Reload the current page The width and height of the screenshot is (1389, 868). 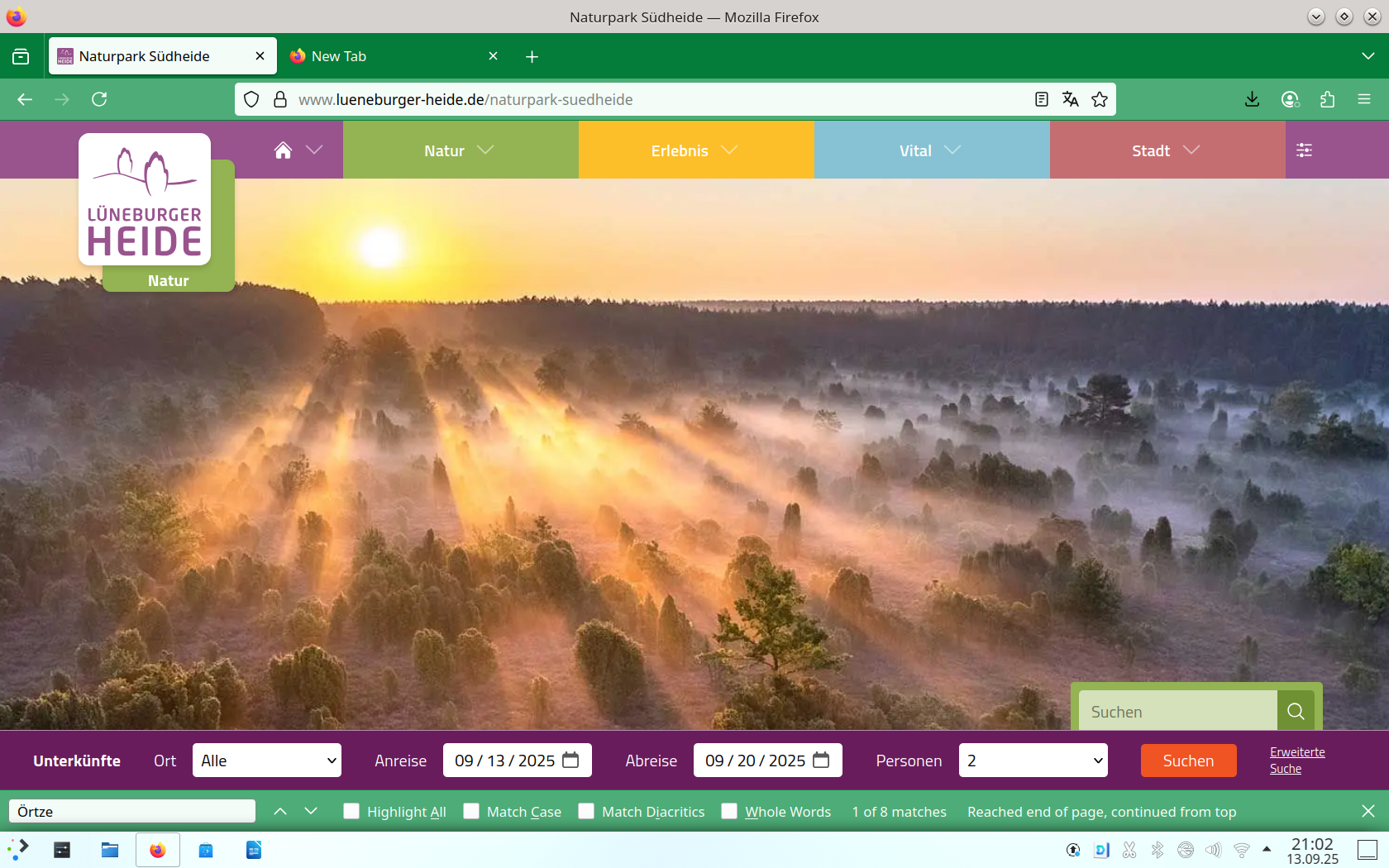[99, 99]
